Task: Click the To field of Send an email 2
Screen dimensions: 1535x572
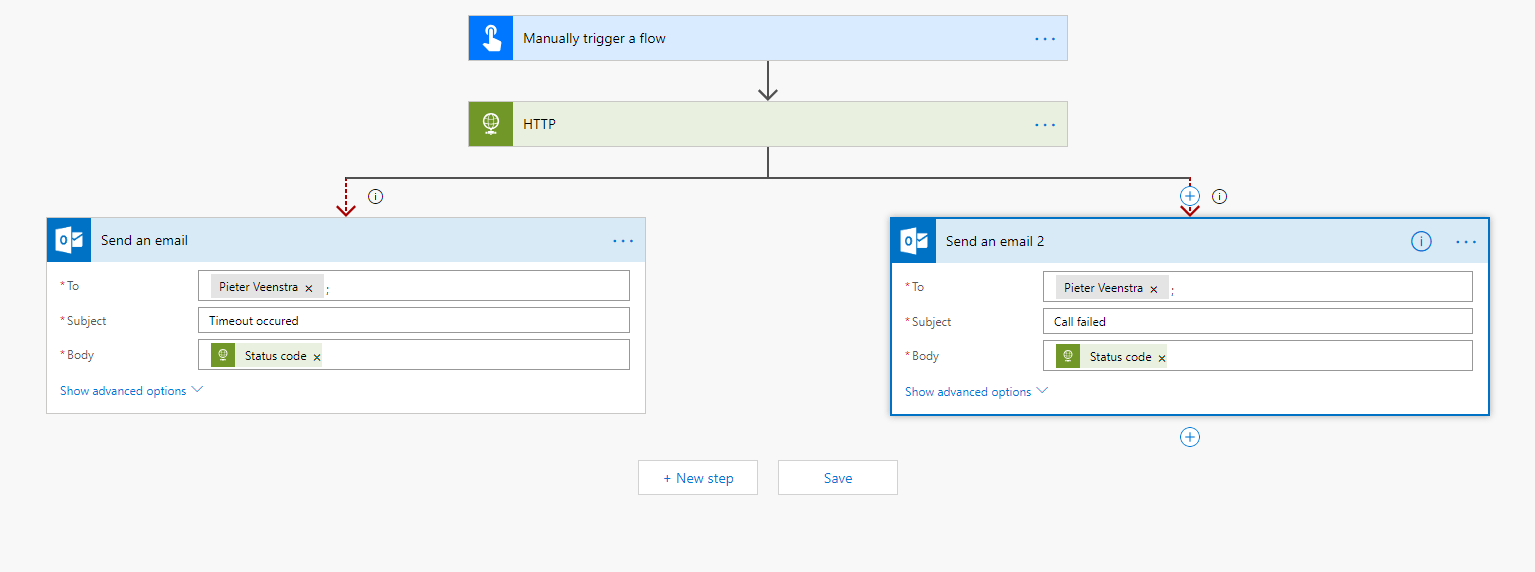Action: (x=1258, y=287)
